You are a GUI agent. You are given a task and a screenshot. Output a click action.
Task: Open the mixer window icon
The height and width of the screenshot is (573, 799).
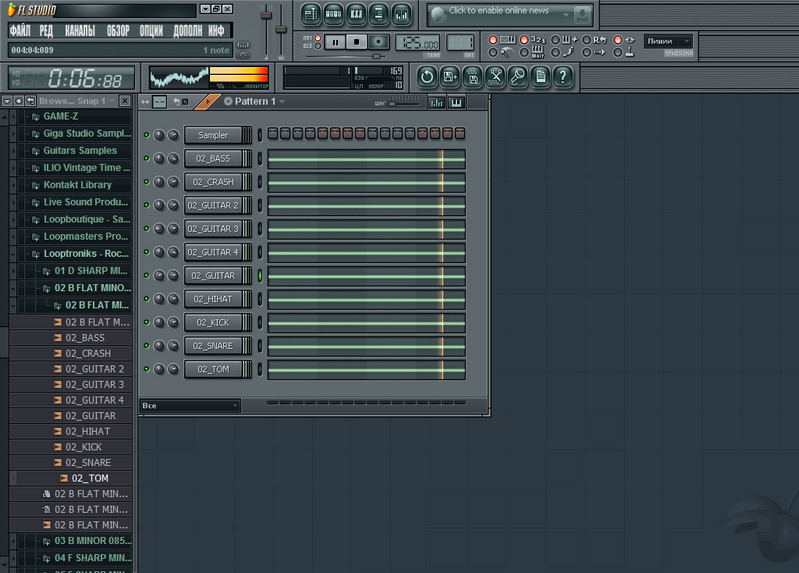(x=402, y=15)
